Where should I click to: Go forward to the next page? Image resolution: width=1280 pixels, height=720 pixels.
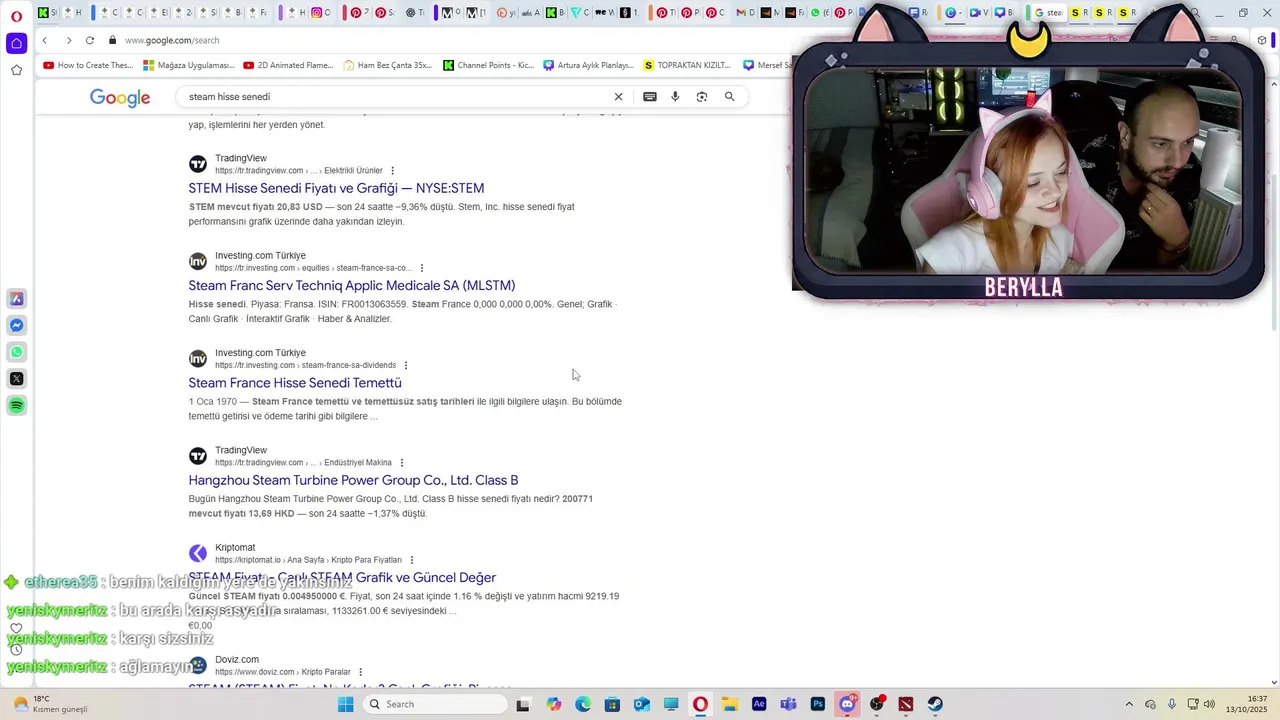[69, 40]
